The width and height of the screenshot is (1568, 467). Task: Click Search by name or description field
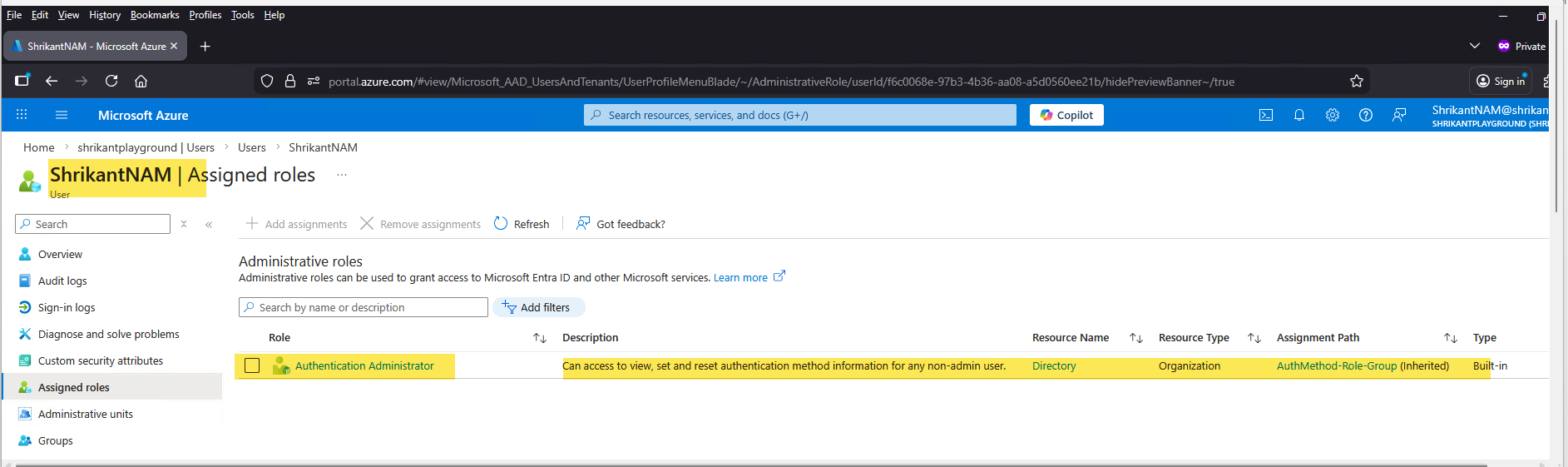tap(364, 307)
